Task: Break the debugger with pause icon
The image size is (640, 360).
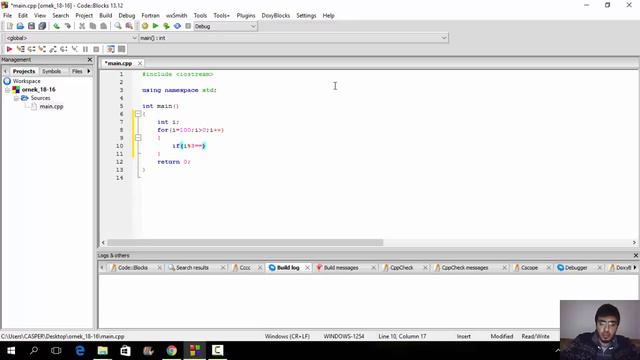Action: [x=85, y=49]
